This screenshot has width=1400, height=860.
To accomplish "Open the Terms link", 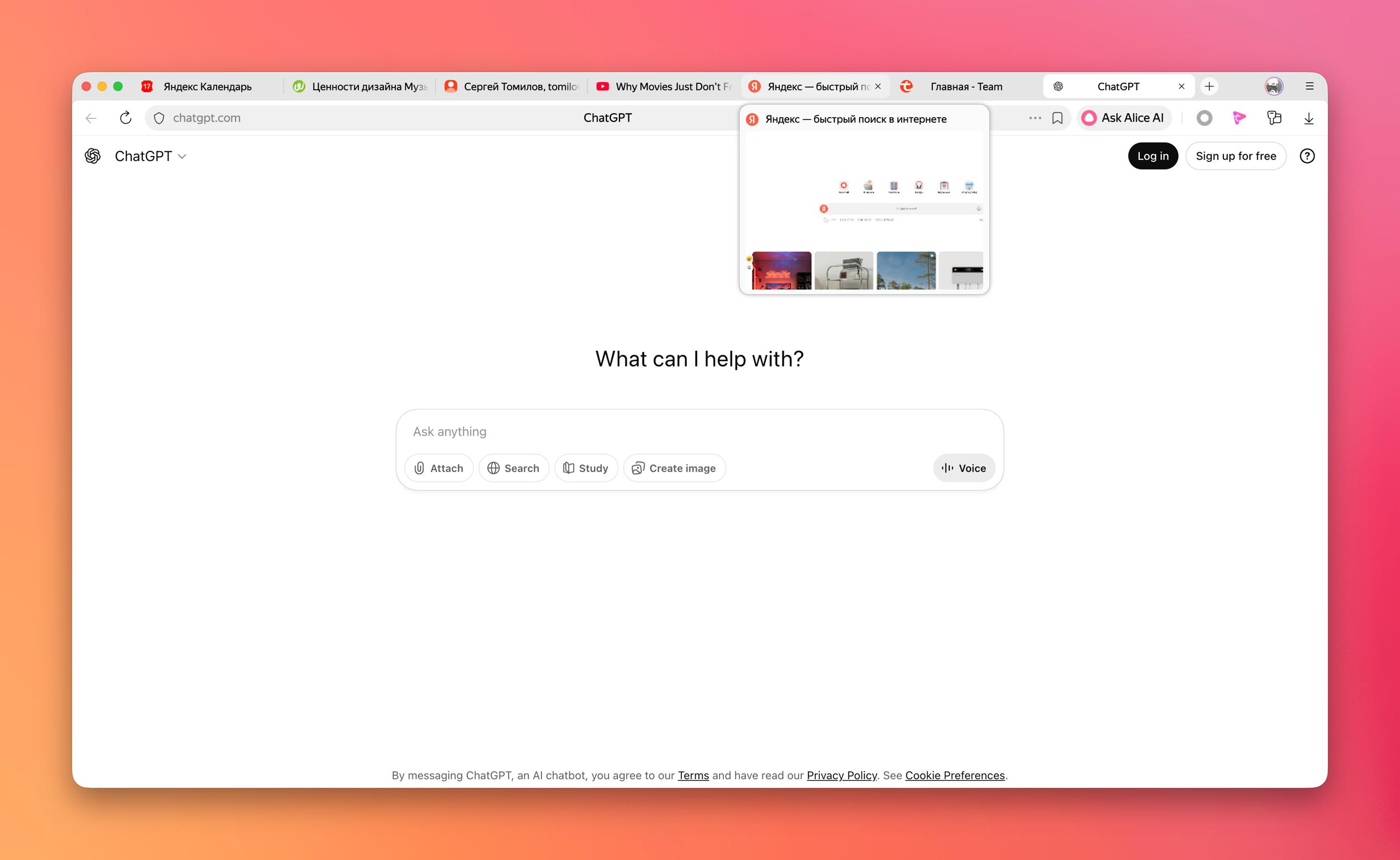I will point(693,775).
